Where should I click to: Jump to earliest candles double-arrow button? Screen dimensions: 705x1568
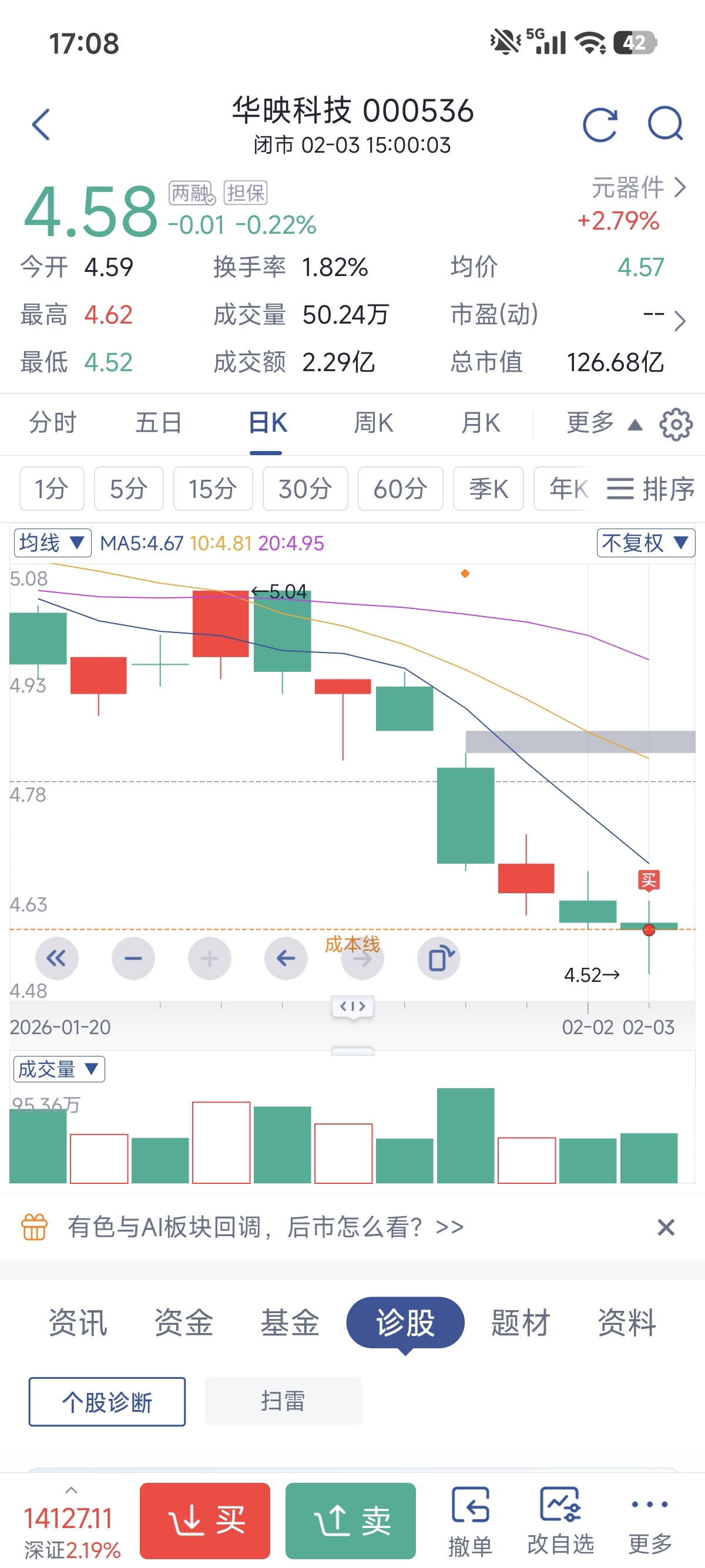pyautogui.click(x=56, y=958)
